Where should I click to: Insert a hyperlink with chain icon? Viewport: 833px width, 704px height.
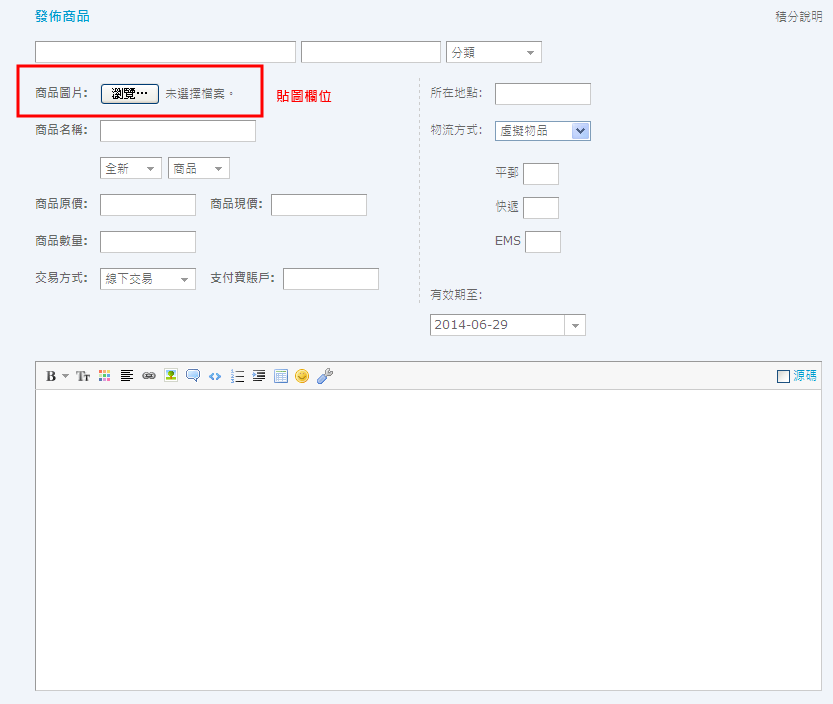[x=149, y=376]
